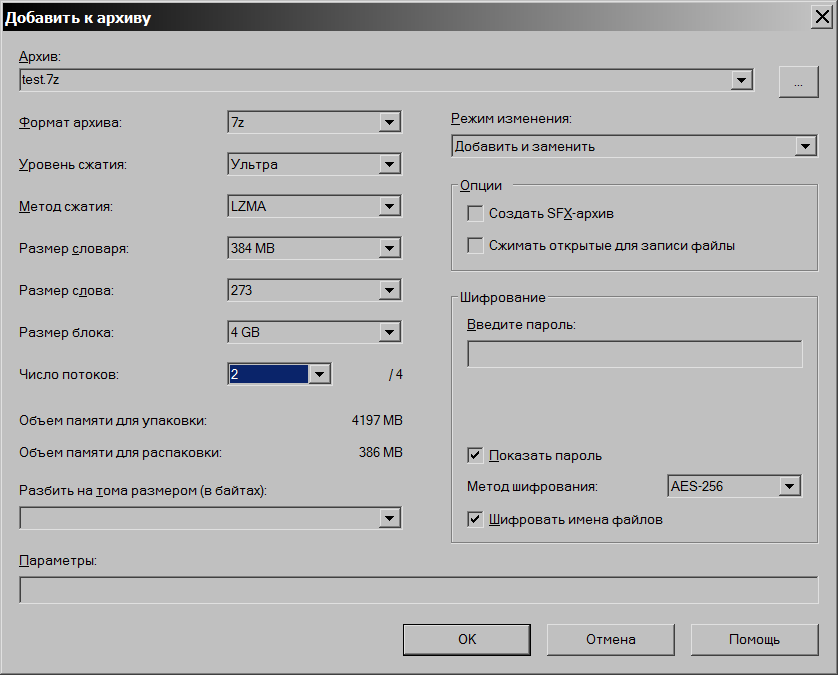838x675 pixels.
Task: Open the split volume size dropdown
Action: point(390,518)
